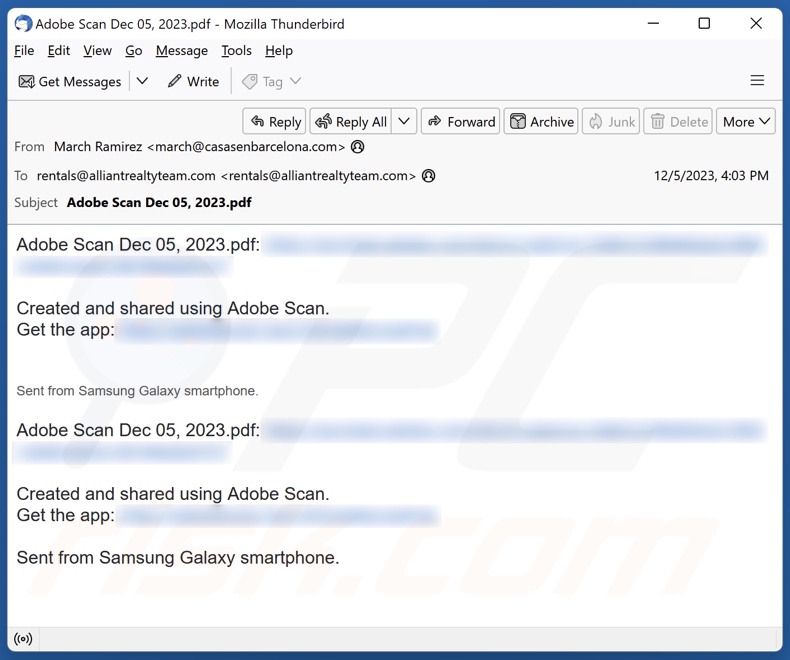Open the View menu

coord(97,51)
